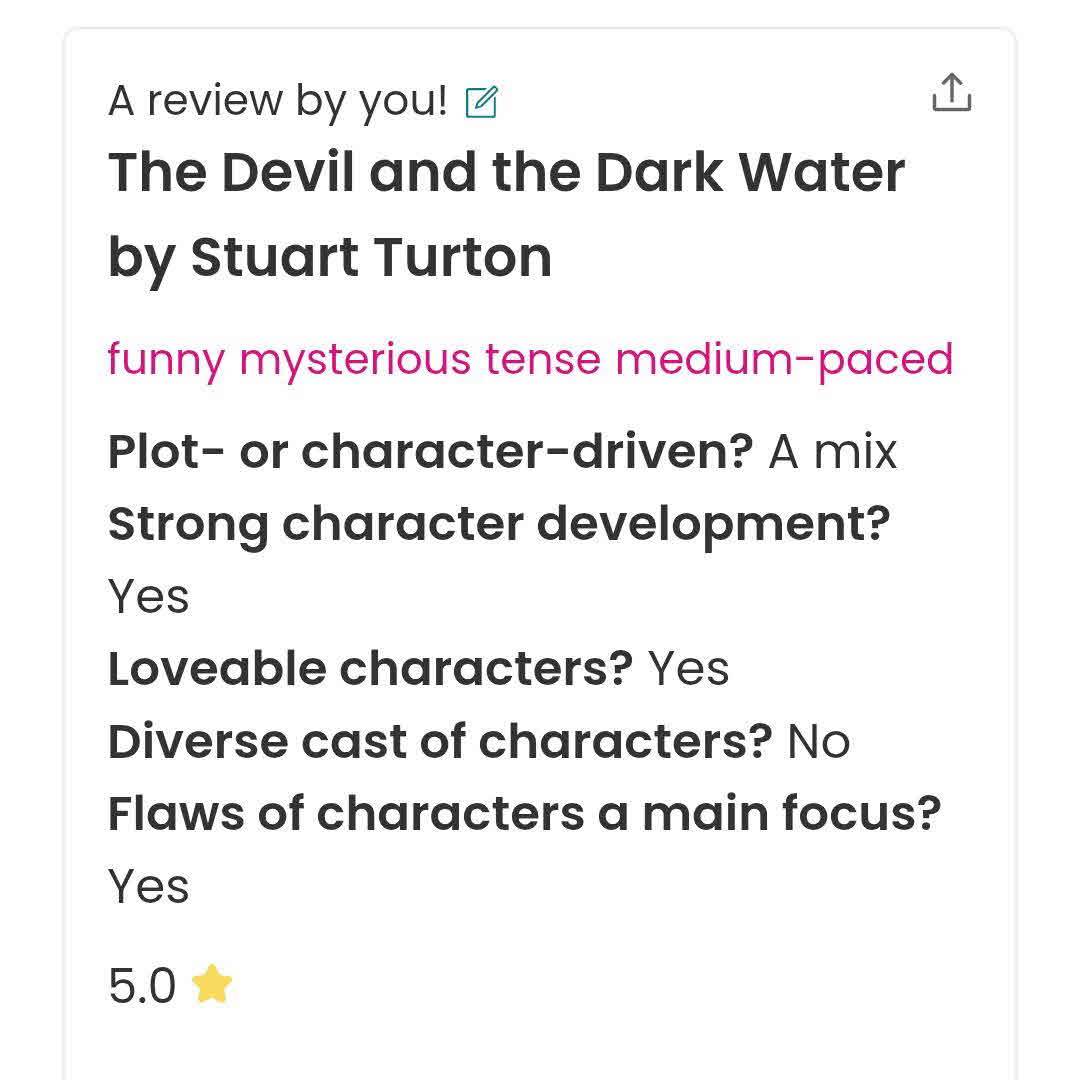Open author Stuart Turton's name

[x=371, y=258]
